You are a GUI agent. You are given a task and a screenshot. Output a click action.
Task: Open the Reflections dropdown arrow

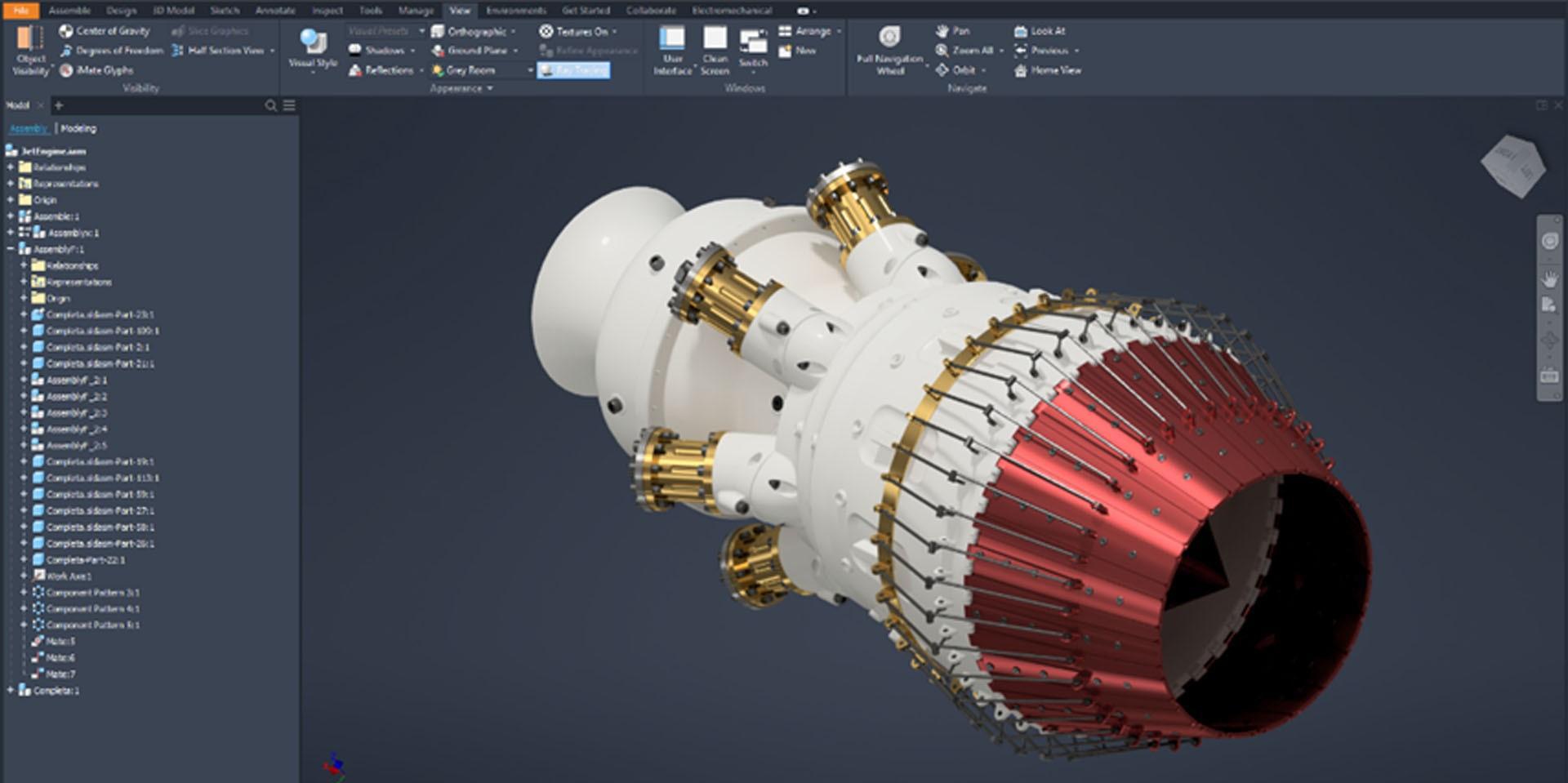(x=422, y=70)
